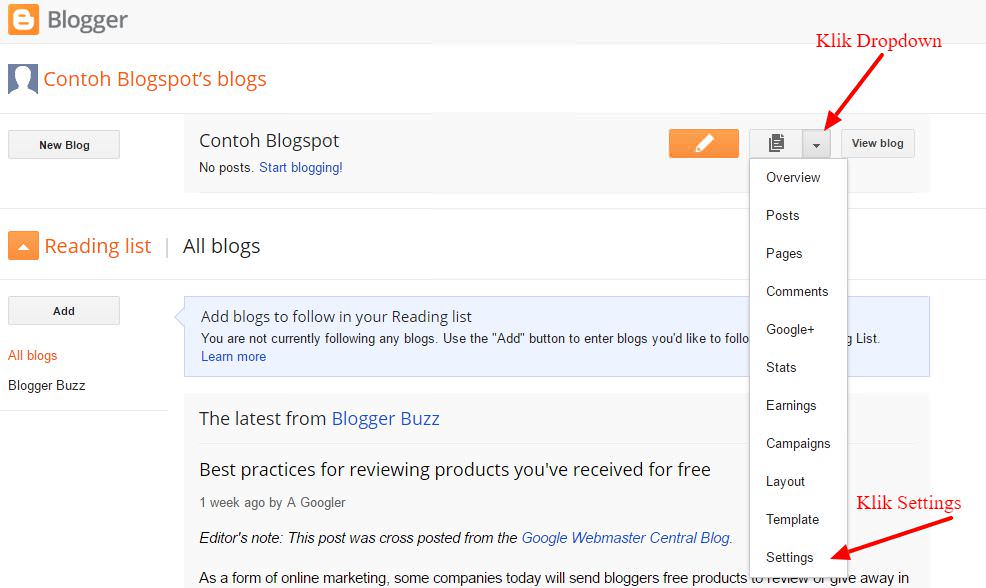Select Pages in the blog menu

pyautogui.click(x=784, y=253)
